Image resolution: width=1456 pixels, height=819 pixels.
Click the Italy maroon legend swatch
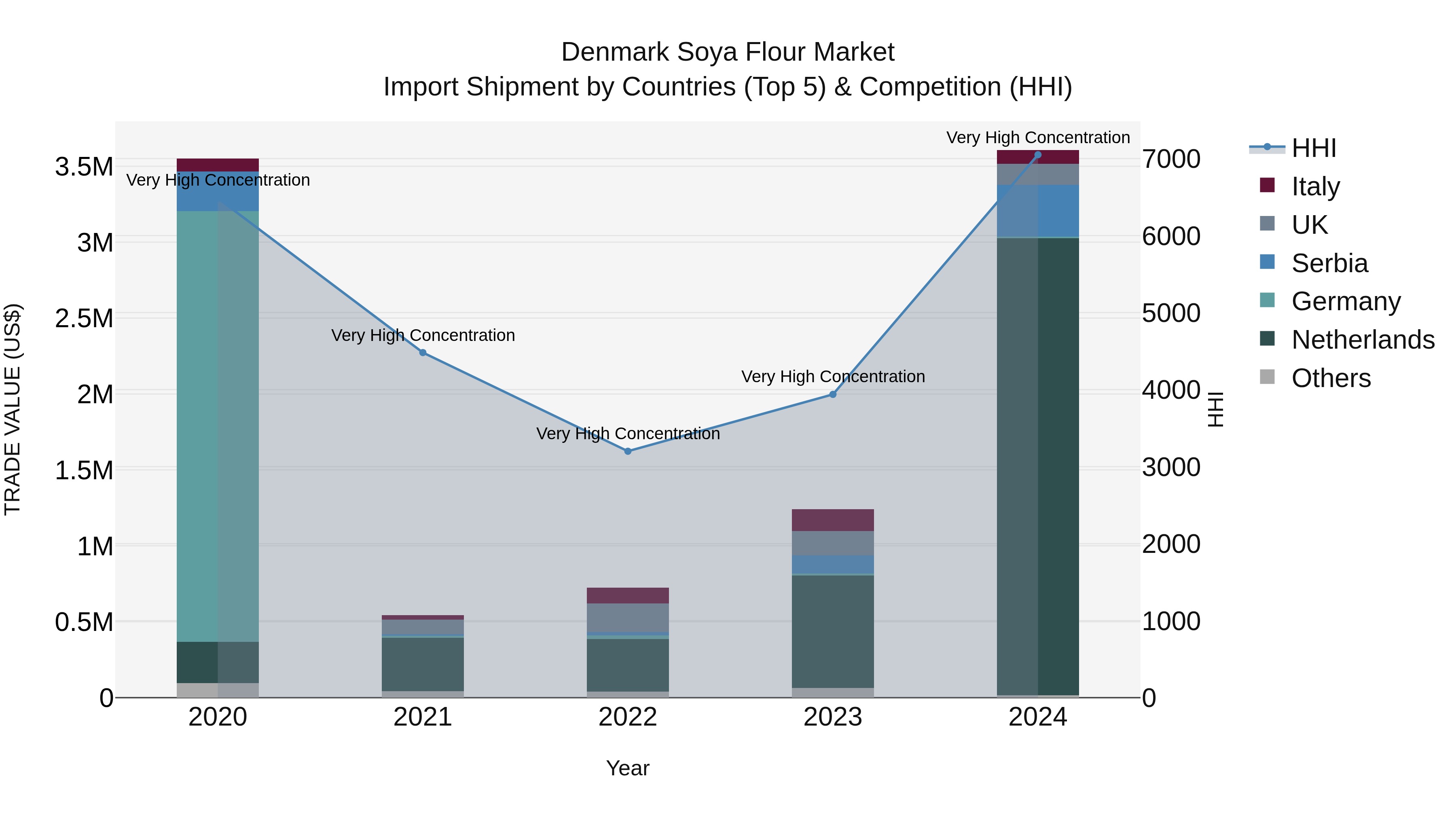[x=1267, y=185]
